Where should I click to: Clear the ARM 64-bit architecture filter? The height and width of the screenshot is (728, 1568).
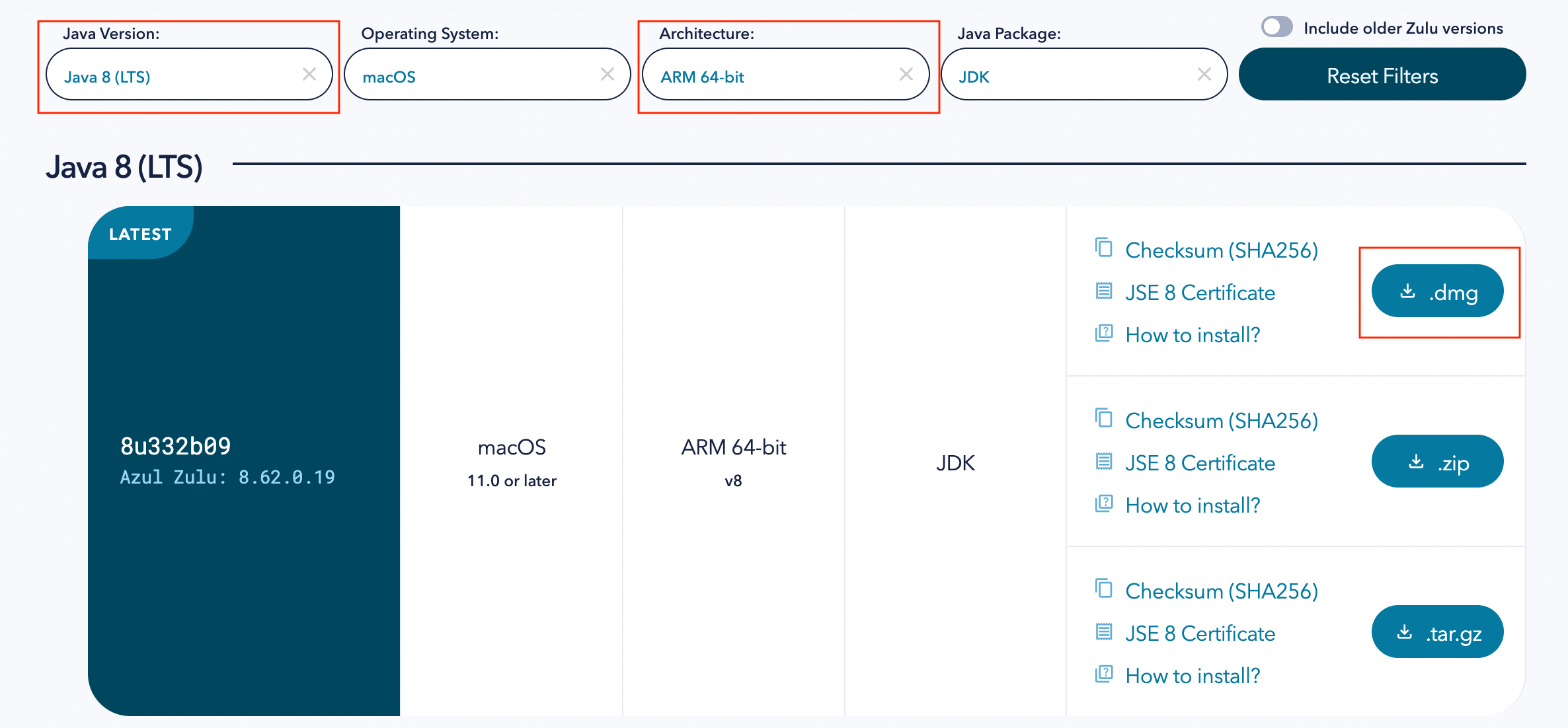pos(906,74)
